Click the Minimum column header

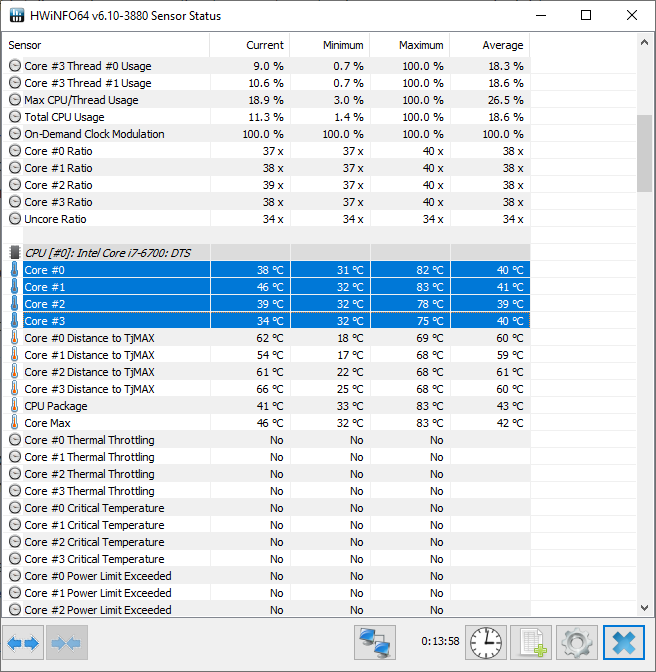pyautogui.click(x=330, y=45)
